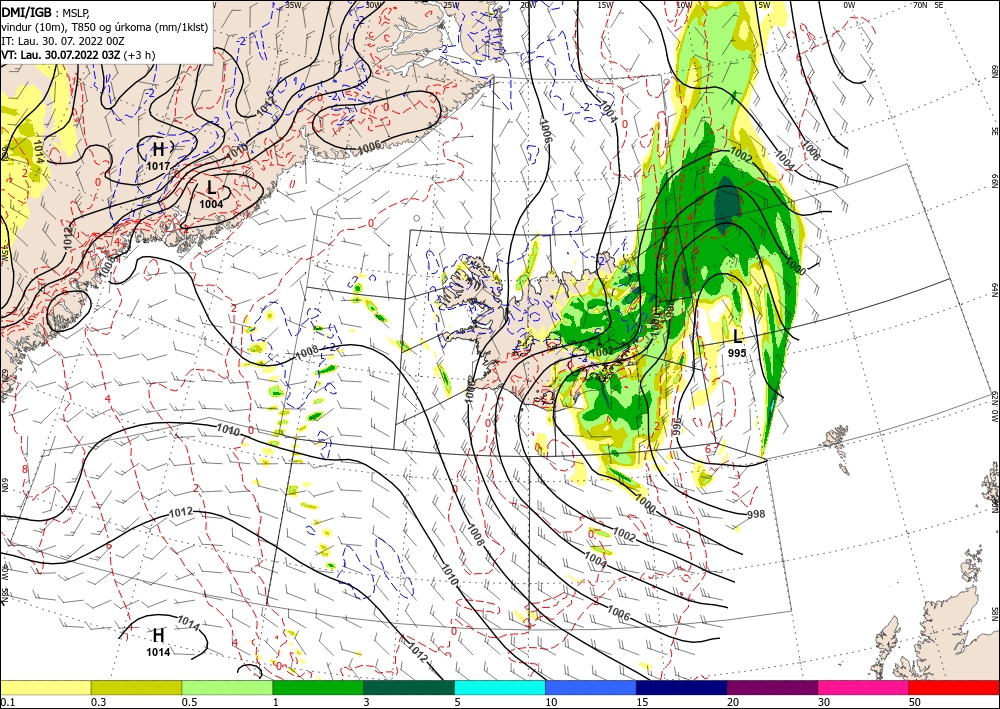1000x709 pixels.
Task: Click the '10W' longitude label at top
Action: click(x=684, y=5)
